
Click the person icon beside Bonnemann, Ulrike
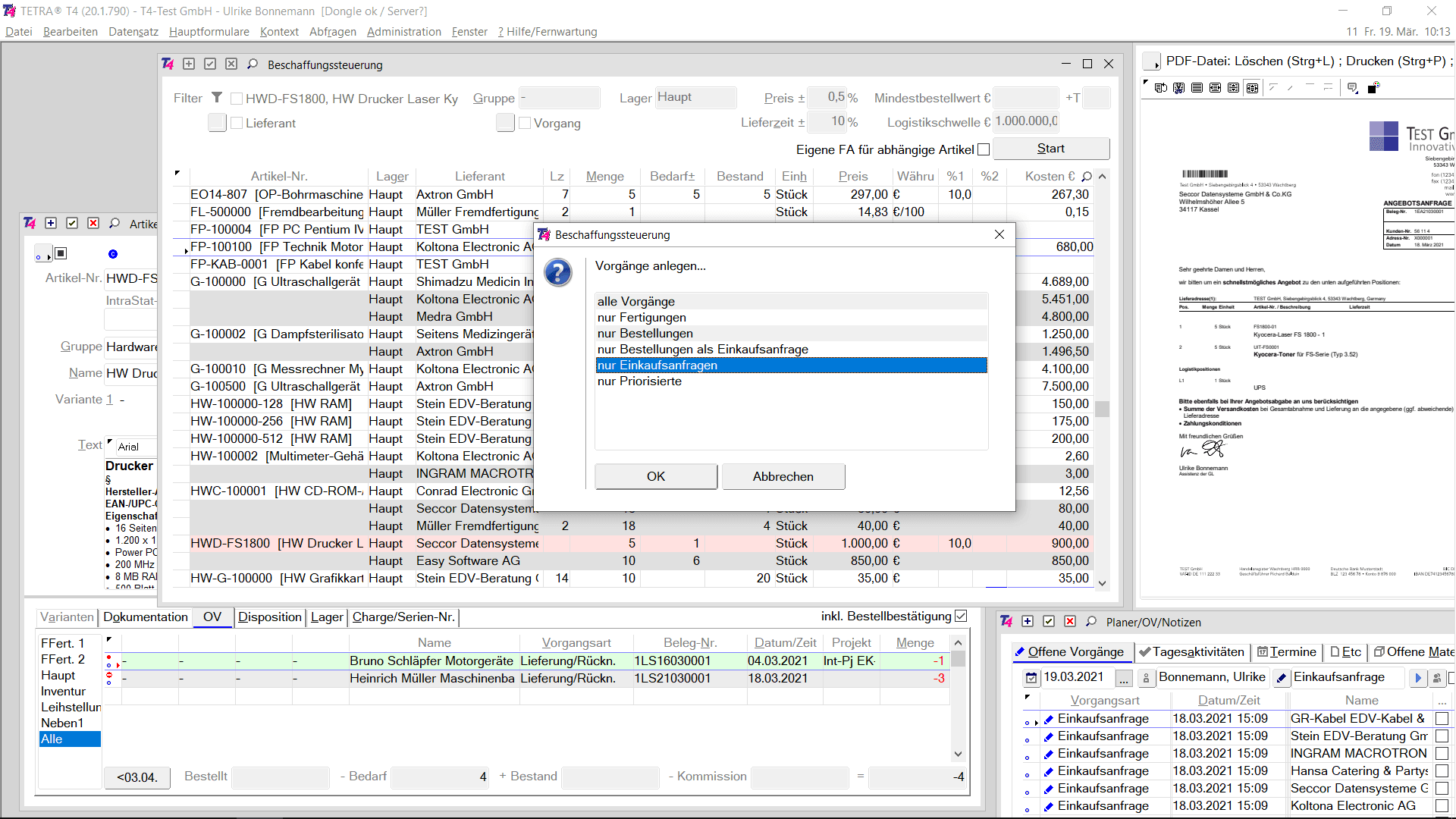click(1146, 678)
